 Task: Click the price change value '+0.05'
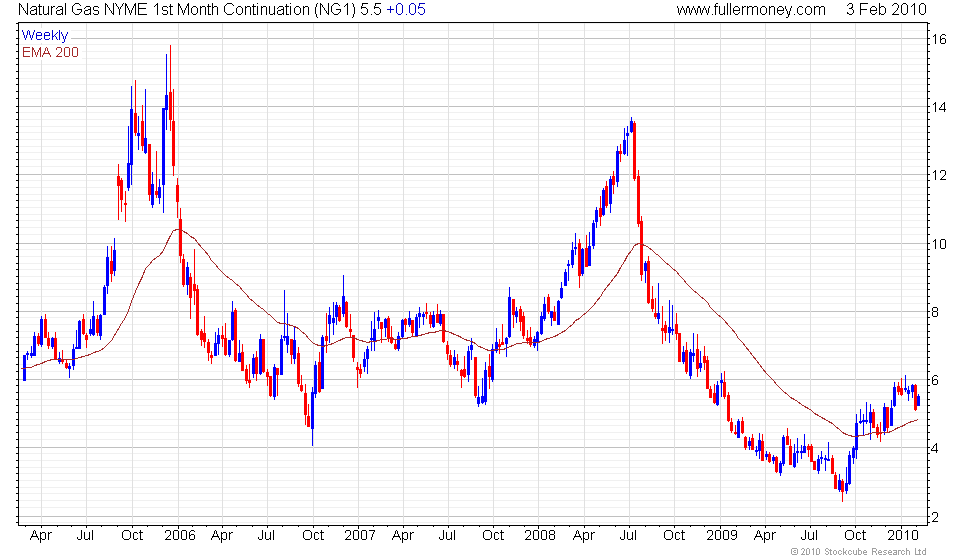tap(406, 9)
